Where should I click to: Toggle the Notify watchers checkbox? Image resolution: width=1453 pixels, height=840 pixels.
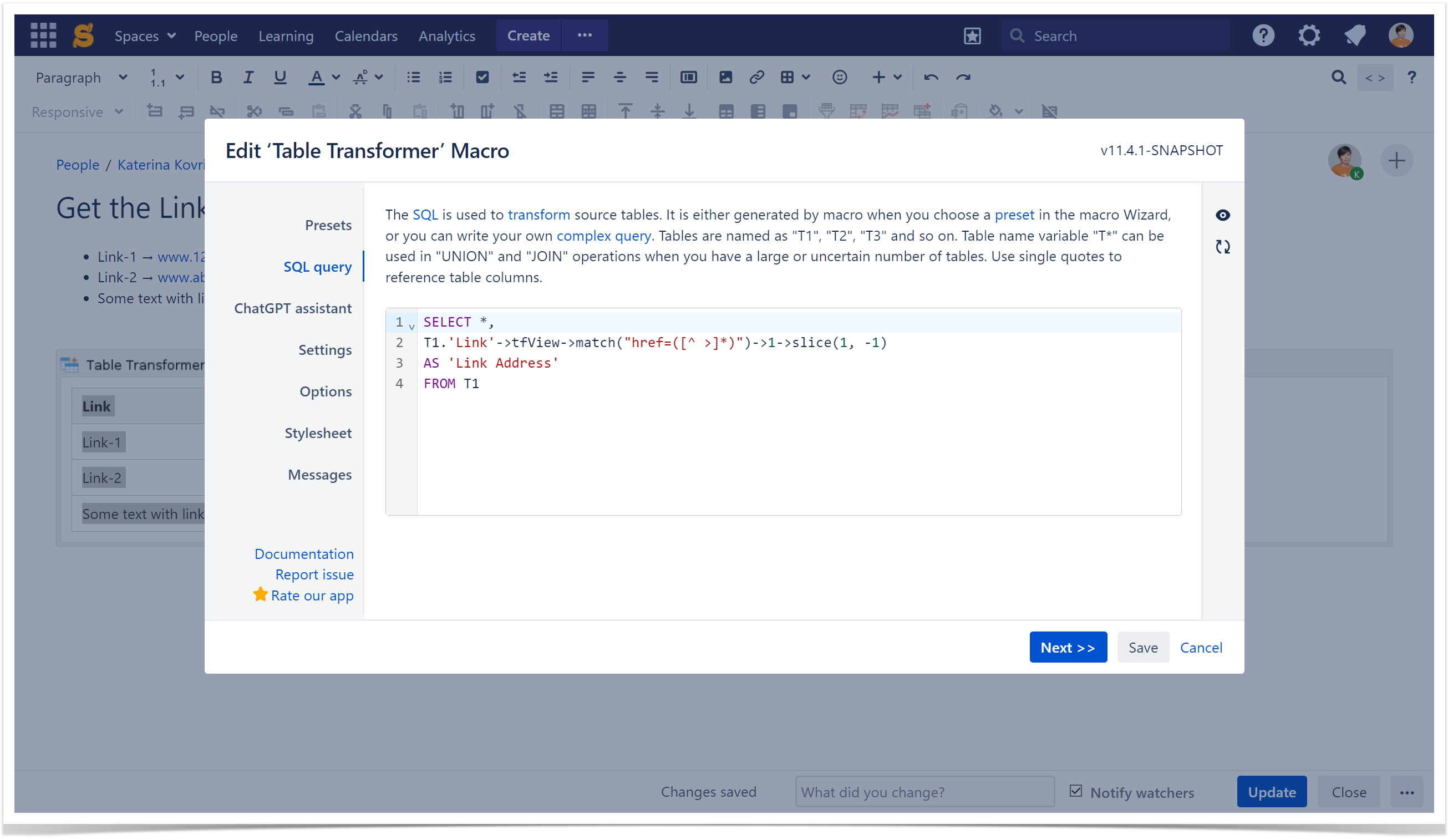(x=1075, y=791)
